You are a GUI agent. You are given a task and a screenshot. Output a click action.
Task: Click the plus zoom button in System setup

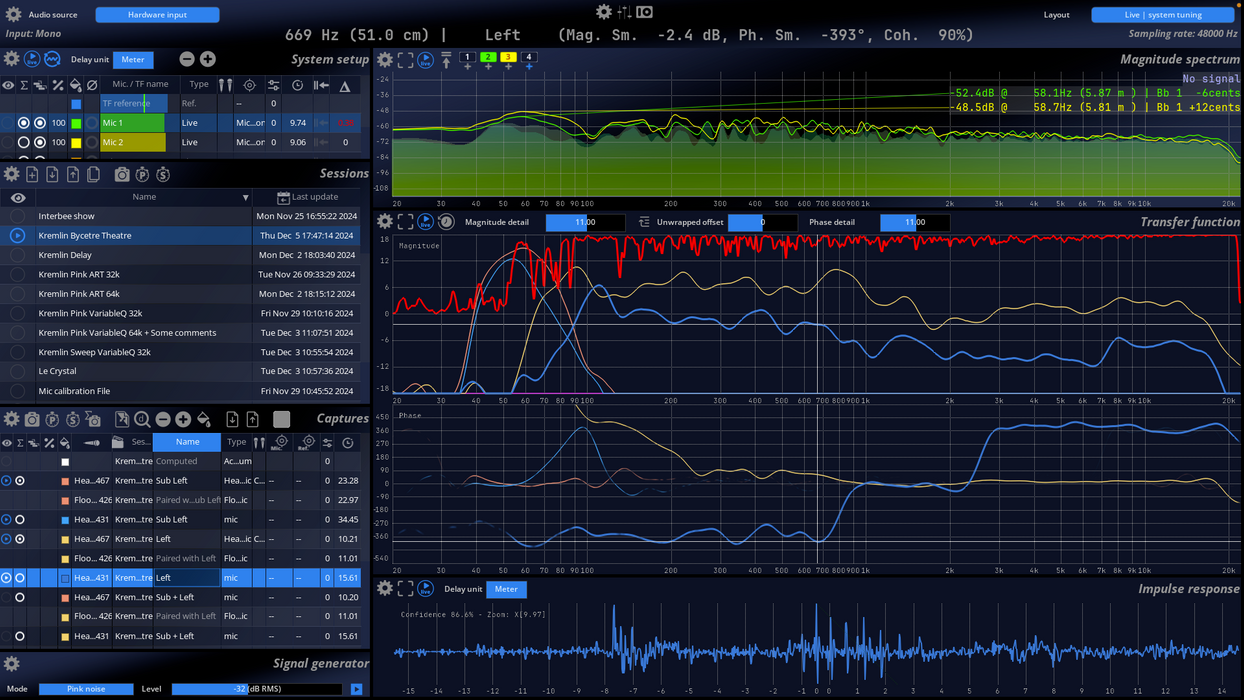point(207,59)
